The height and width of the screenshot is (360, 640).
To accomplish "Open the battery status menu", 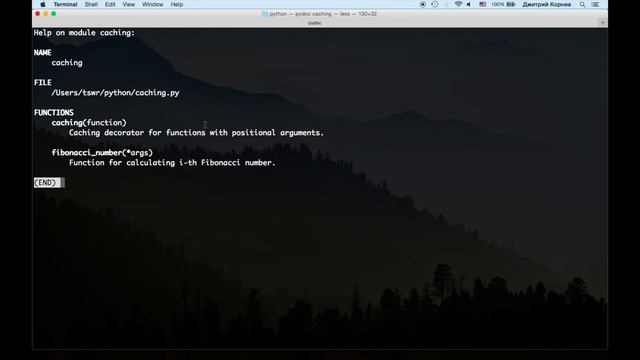I will (x=503, y=4).
